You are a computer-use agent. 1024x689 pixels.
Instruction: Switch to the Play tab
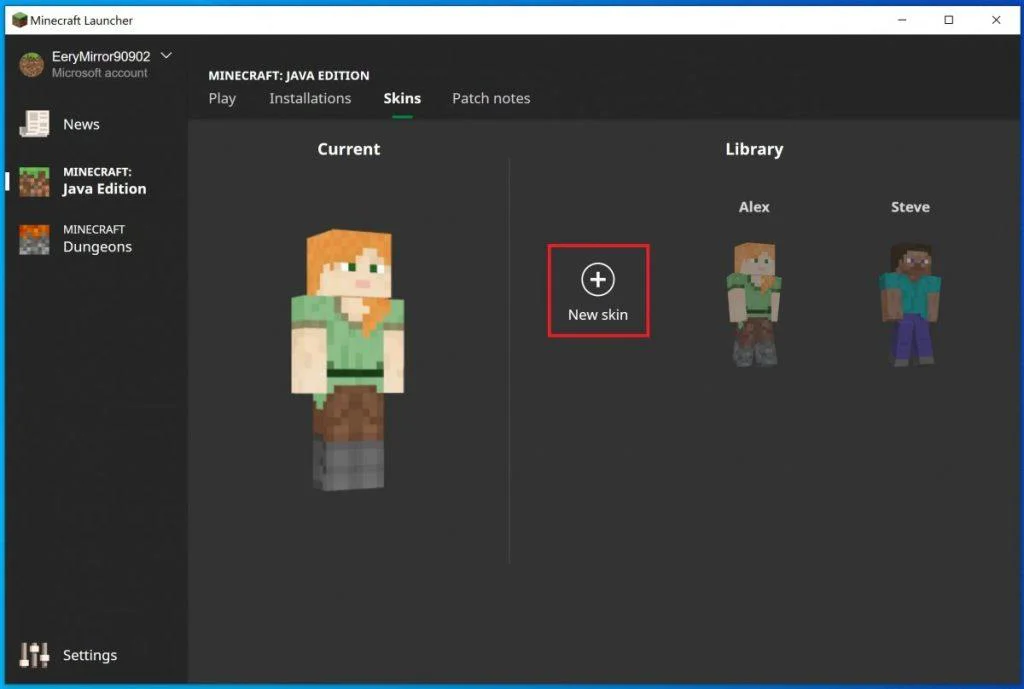coord(222,98)
